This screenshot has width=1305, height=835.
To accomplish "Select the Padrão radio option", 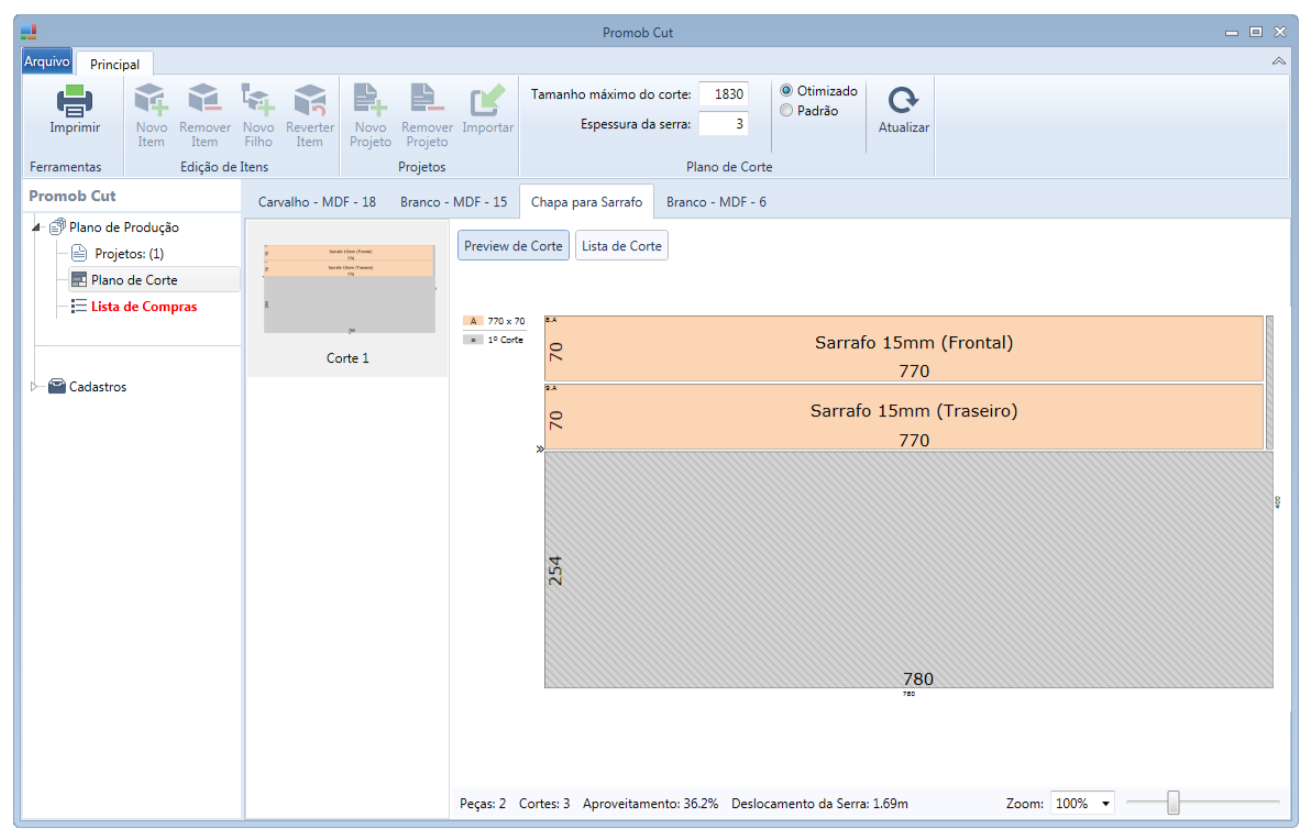I will (786, 110).
